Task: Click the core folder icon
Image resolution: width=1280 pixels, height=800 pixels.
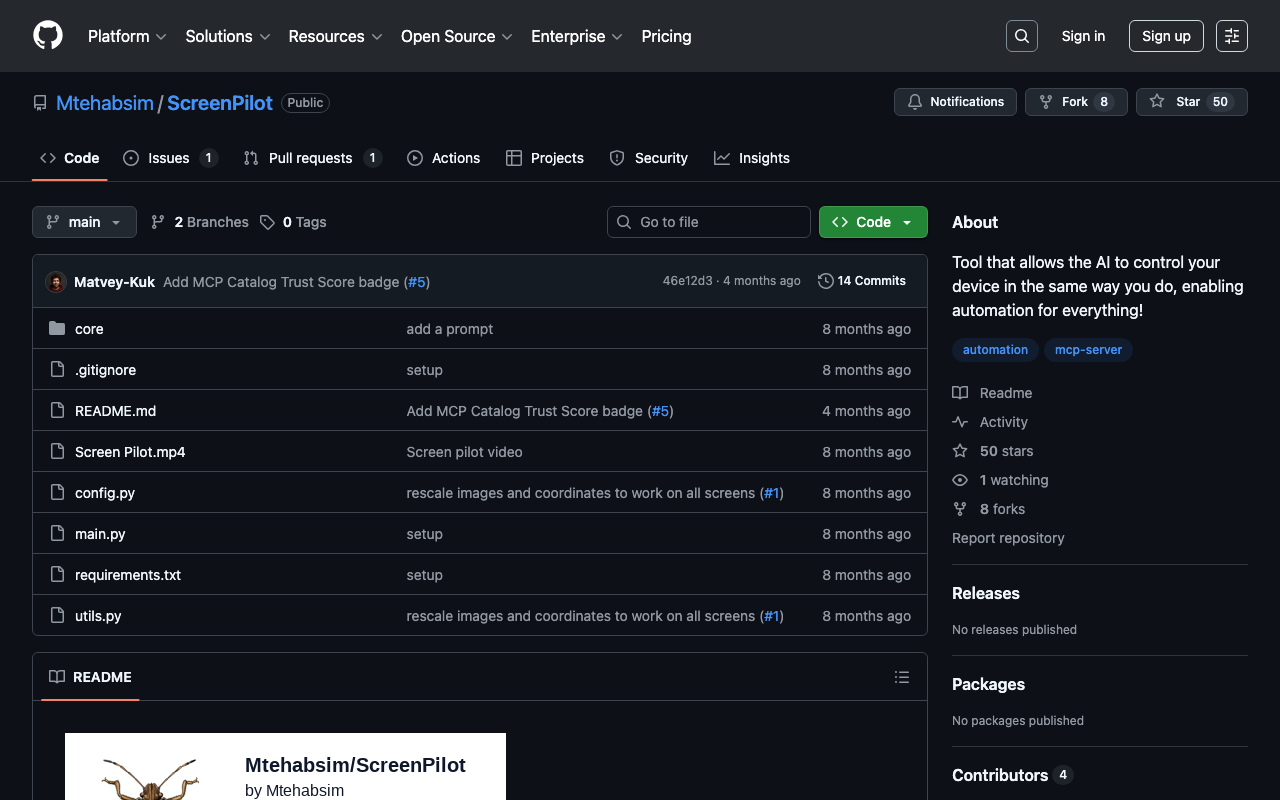Action: [x=57, y=329]
